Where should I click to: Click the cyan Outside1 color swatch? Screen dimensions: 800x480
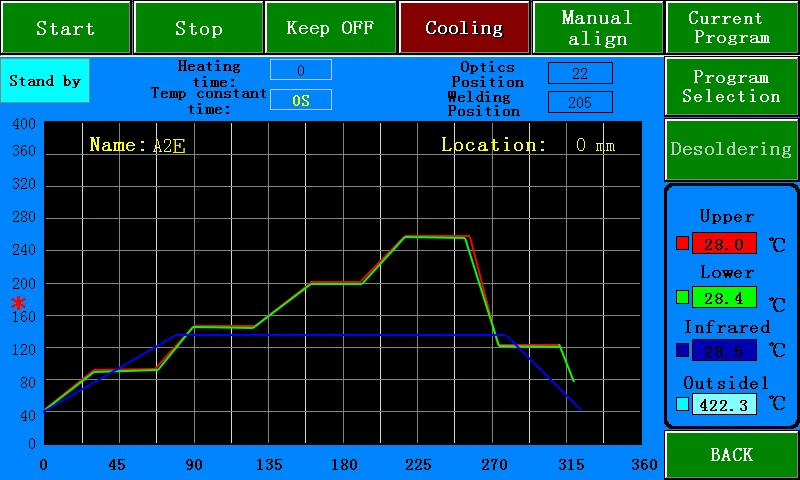pyautogui.click(x=682, y=404)
